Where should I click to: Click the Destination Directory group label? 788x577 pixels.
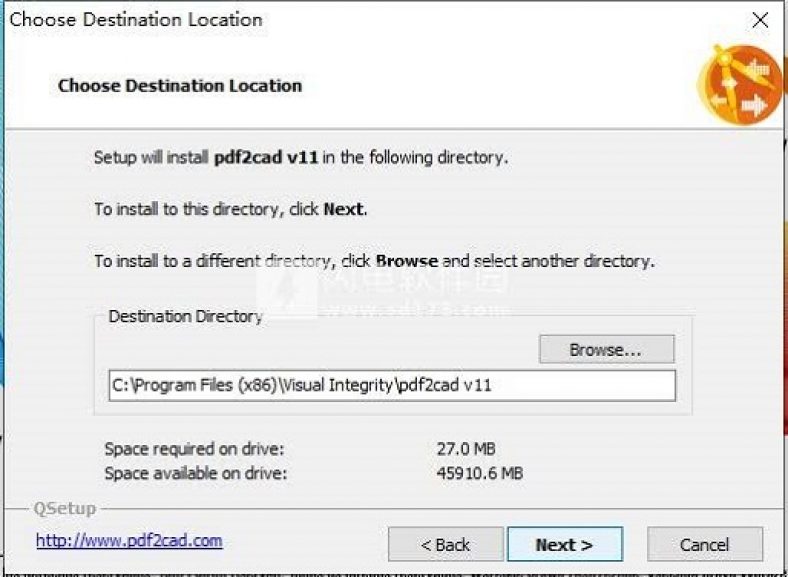185,316
